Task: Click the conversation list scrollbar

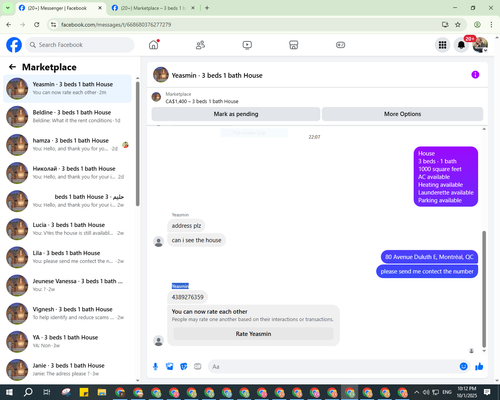Action: pos(138,143)
